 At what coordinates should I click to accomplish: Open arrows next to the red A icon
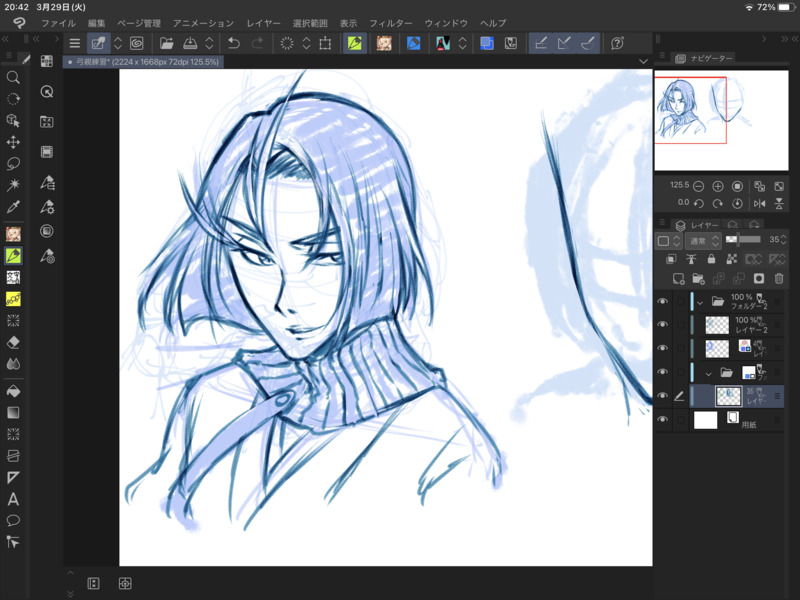pos(462,43)
